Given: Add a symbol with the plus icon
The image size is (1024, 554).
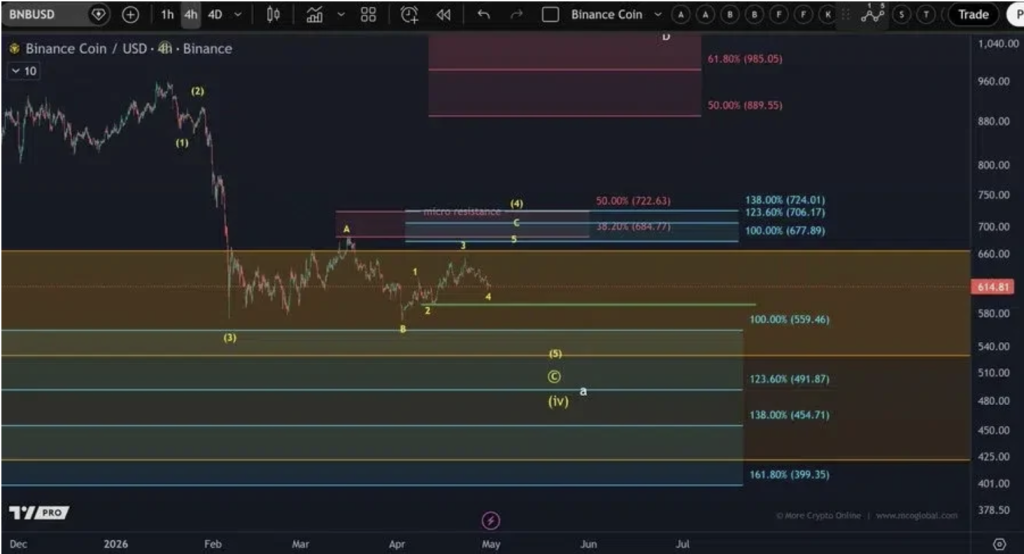Looking at the screenshot, I should 131,14.
